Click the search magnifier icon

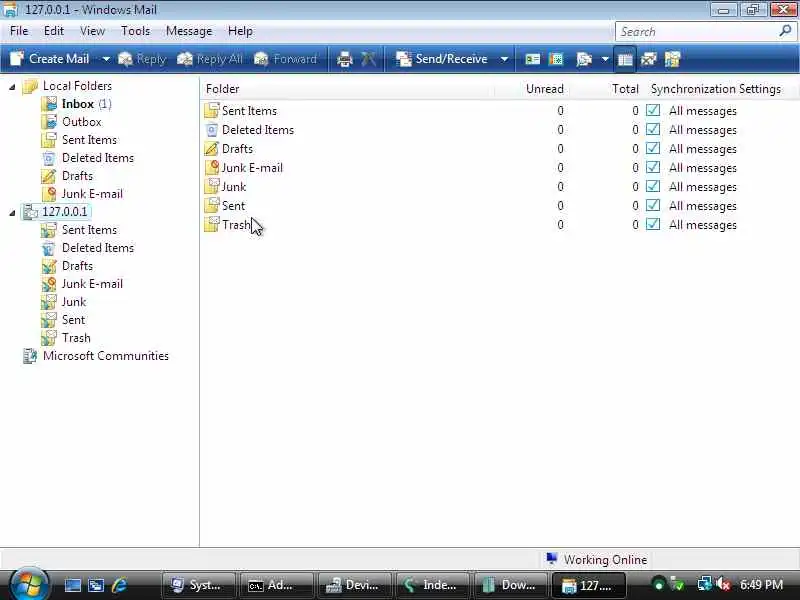[x=785, y=31]
